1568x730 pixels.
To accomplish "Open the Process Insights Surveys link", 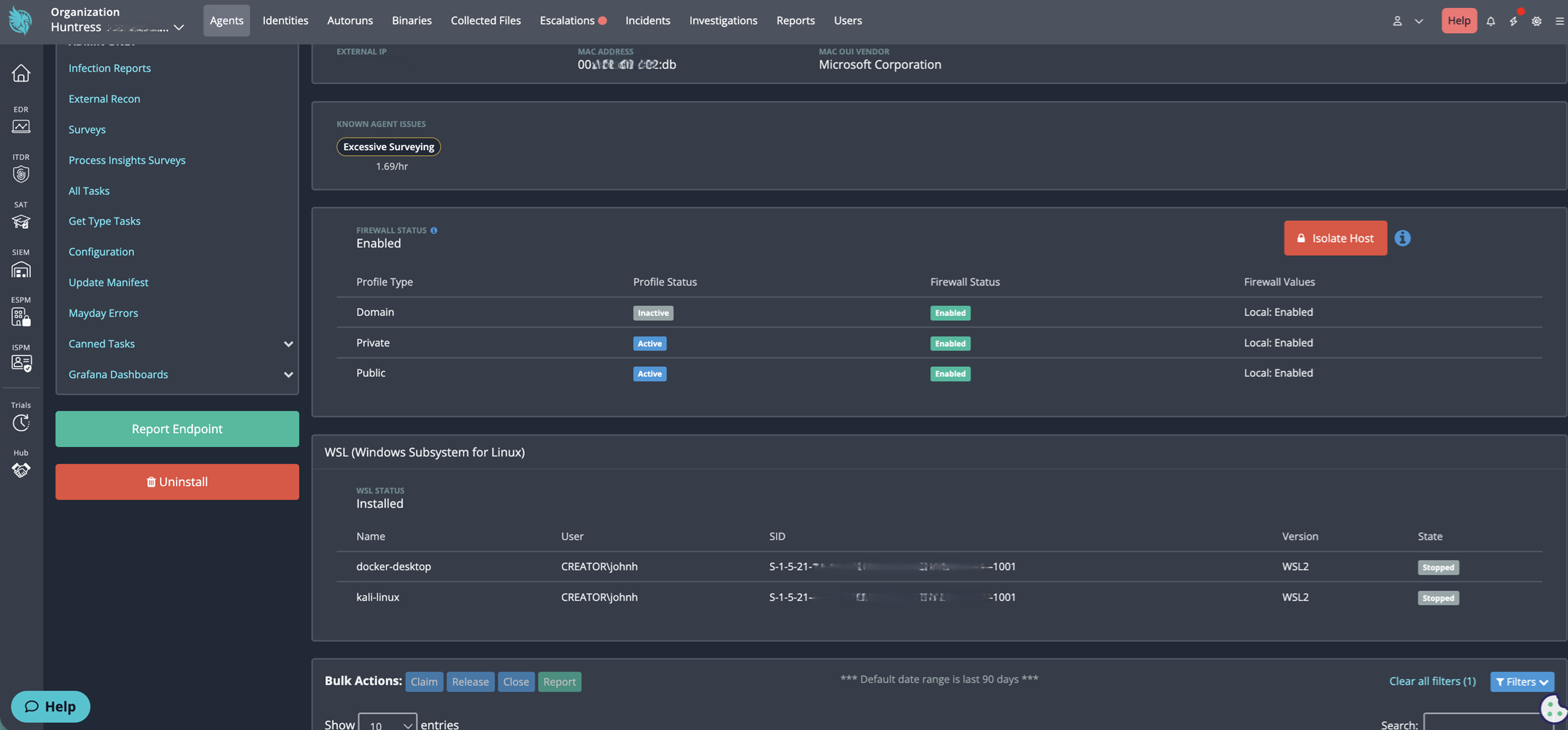I will (x=127, y=160).
